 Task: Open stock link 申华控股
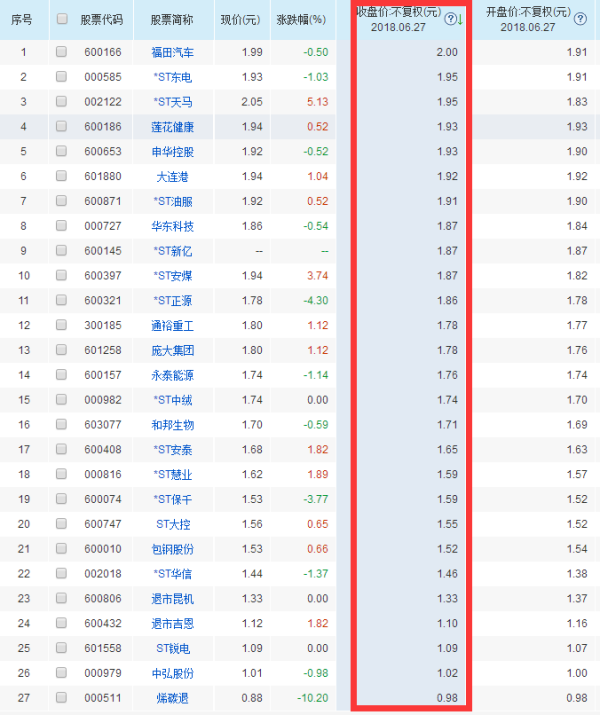click(x=172, y=152)
